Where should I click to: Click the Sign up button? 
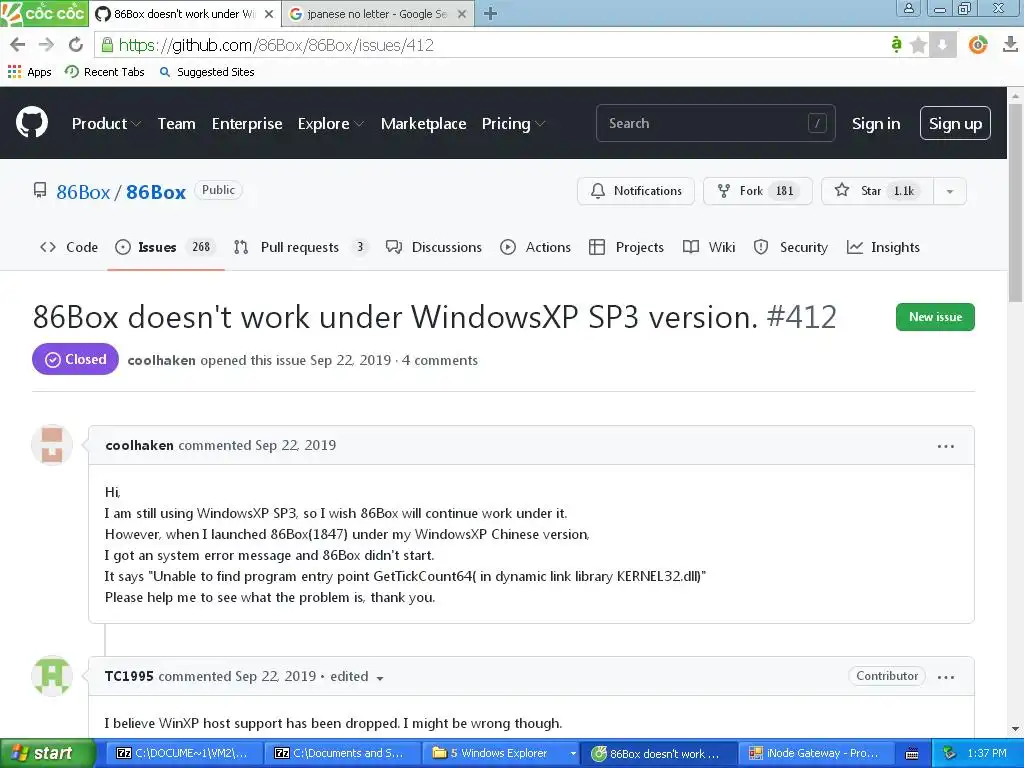(955, 123)
